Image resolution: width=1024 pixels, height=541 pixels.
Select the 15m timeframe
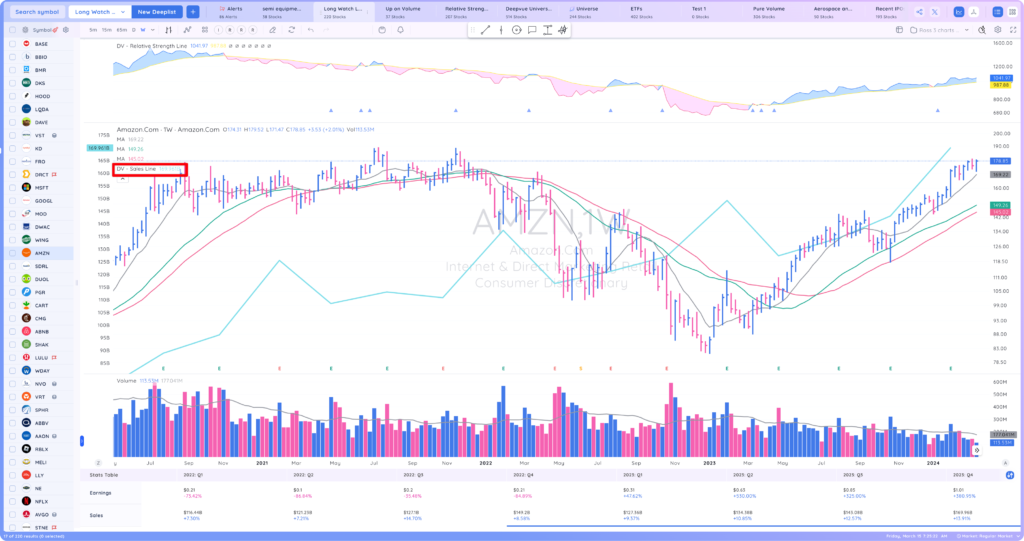[x=106, y=30]
